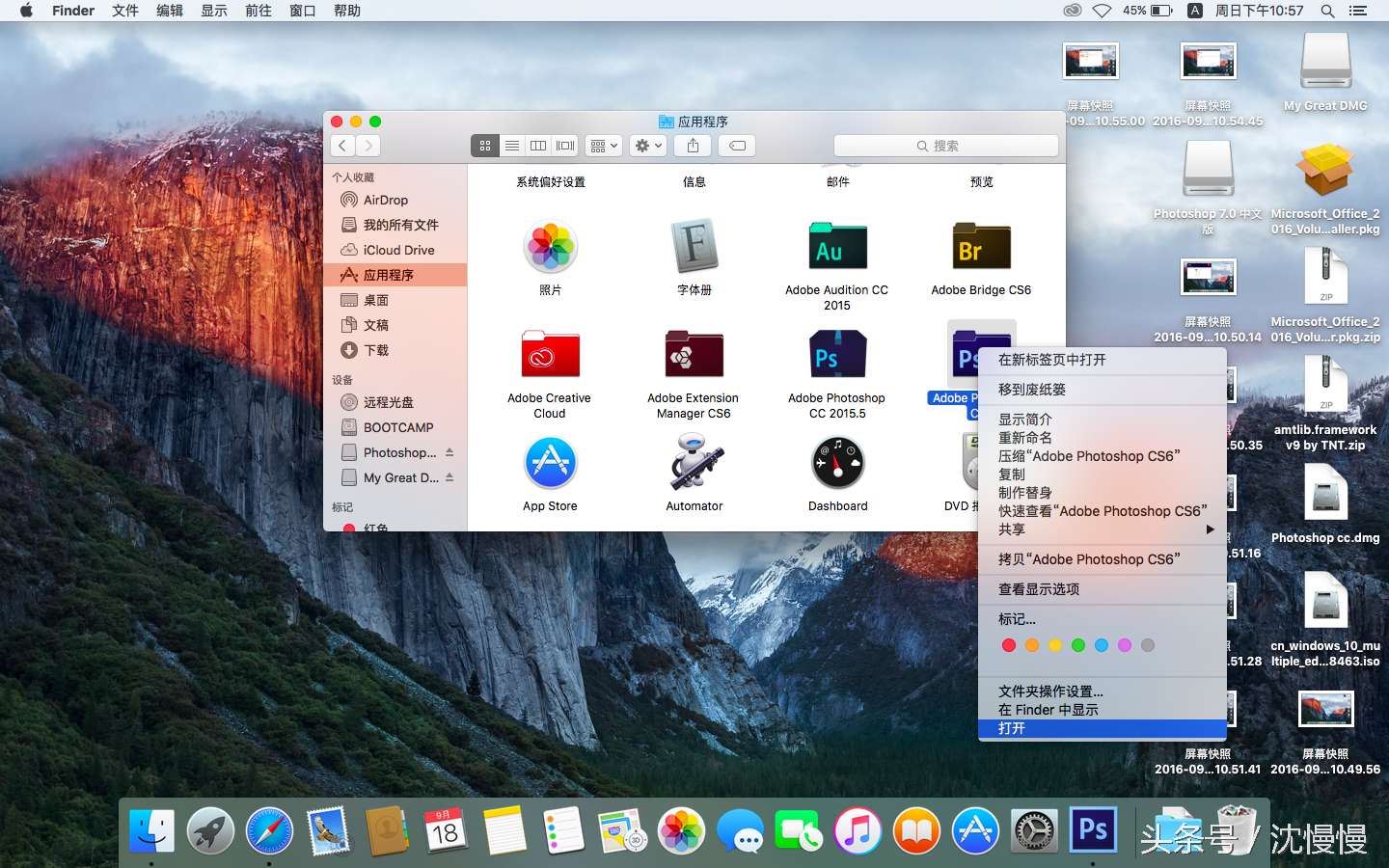Switch Finder to list view
Viewport: 1389px width, 868px height.
pyautogui.click(x=512, y=146)
